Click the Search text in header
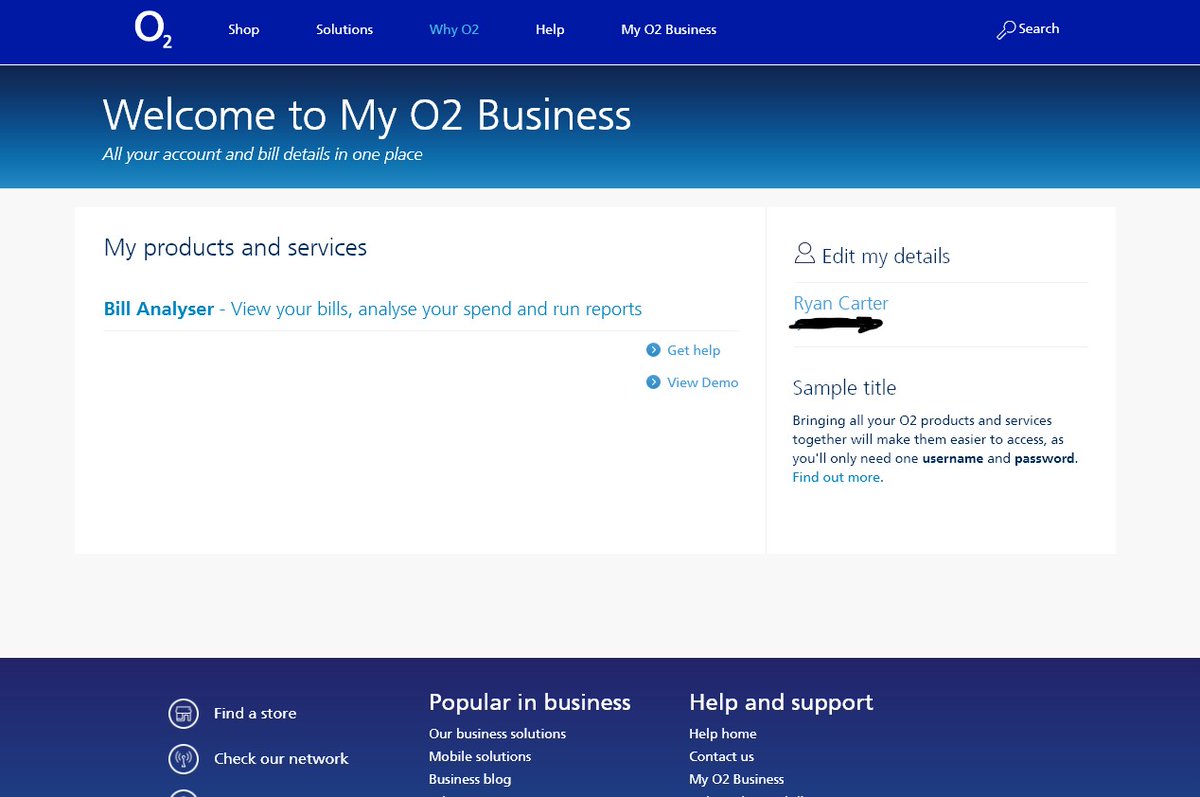The height and width of the screenshot is (797, 1200). (x=1039, y=29)
